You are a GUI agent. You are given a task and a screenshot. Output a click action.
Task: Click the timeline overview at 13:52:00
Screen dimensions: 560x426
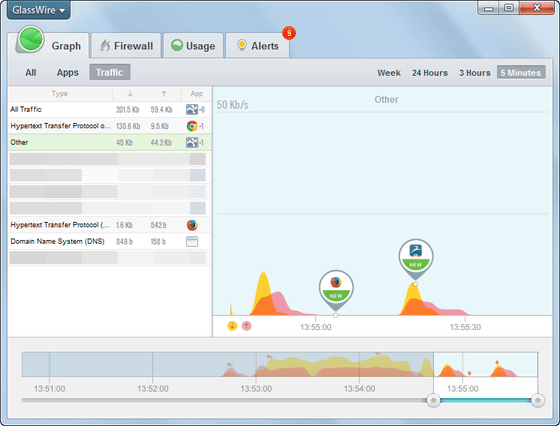click(x=152, y=365)
